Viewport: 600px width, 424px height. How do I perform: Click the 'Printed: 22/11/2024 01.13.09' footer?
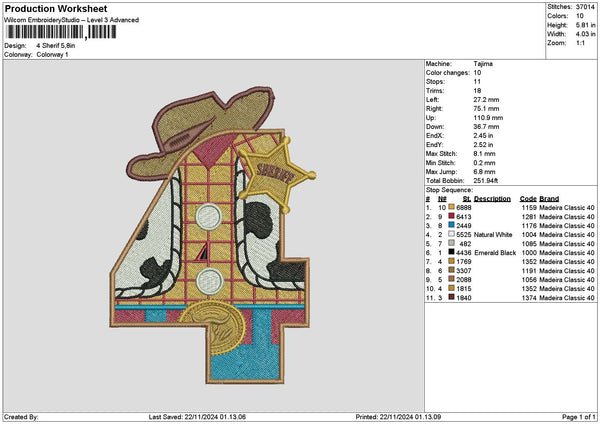pos(398,417)
